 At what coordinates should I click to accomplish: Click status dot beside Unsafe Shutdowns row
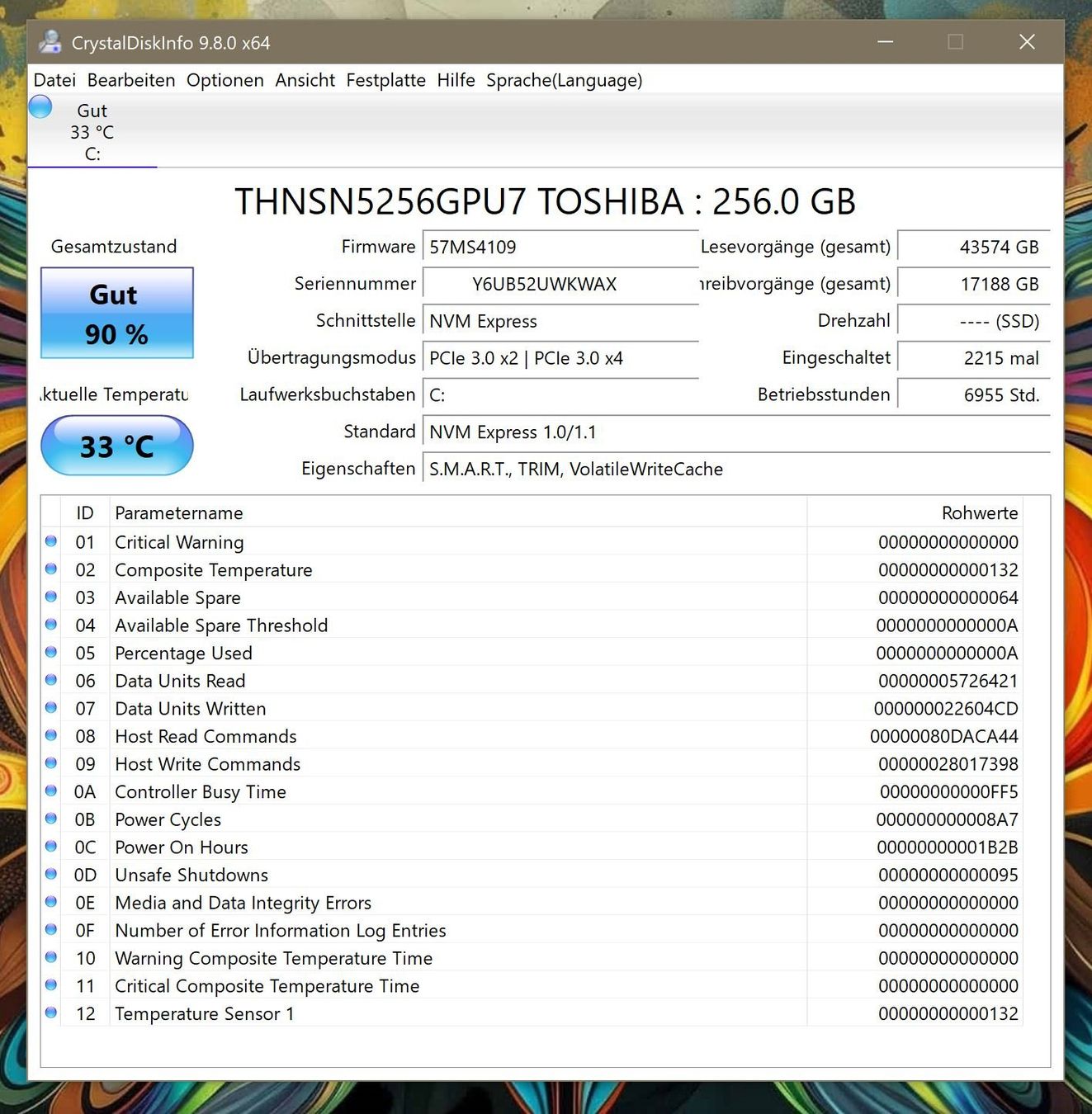click(51, 874)
